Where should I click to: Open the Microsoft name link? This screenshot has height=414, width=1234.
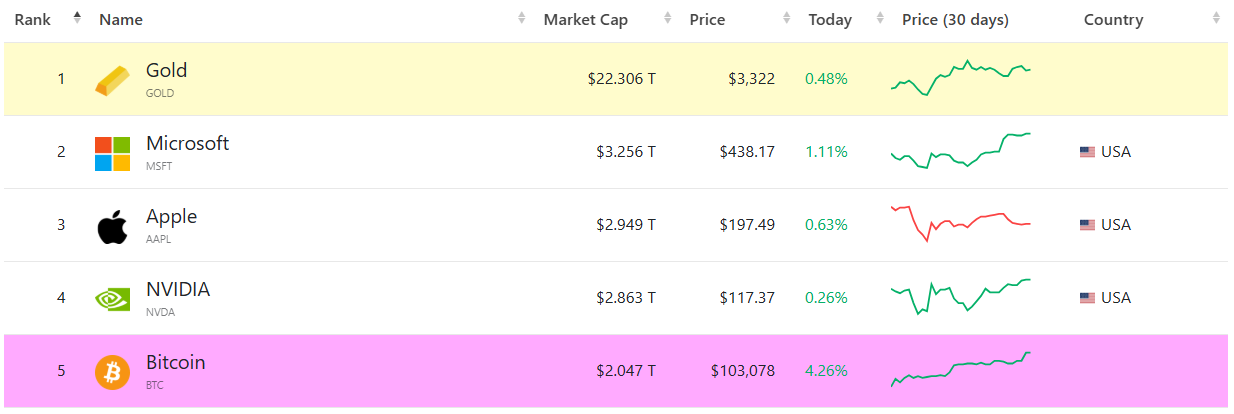pyautogui.click(x=187, y=144)
